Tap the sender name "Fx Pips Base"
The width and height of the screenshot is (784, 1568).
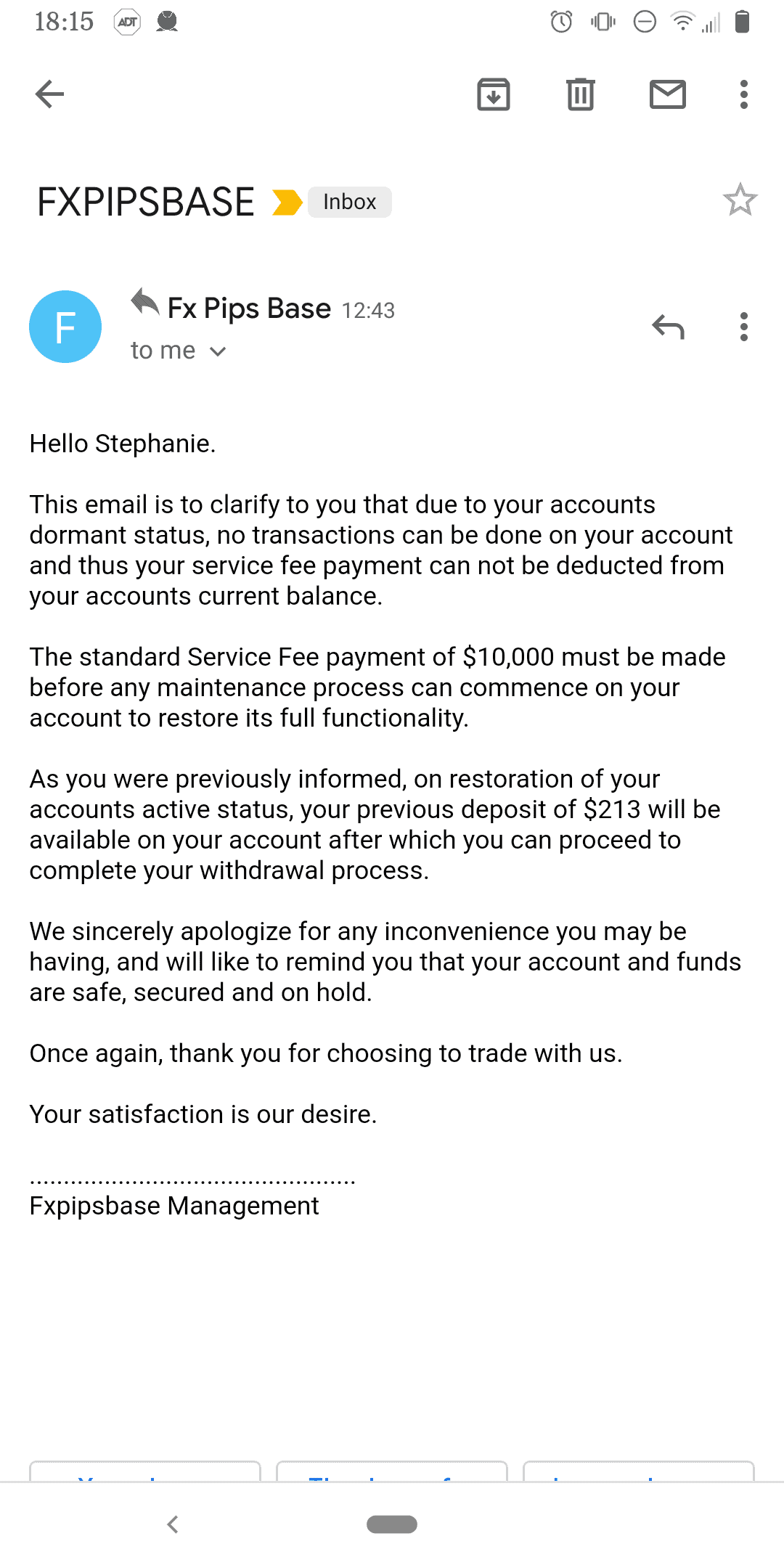249,309
